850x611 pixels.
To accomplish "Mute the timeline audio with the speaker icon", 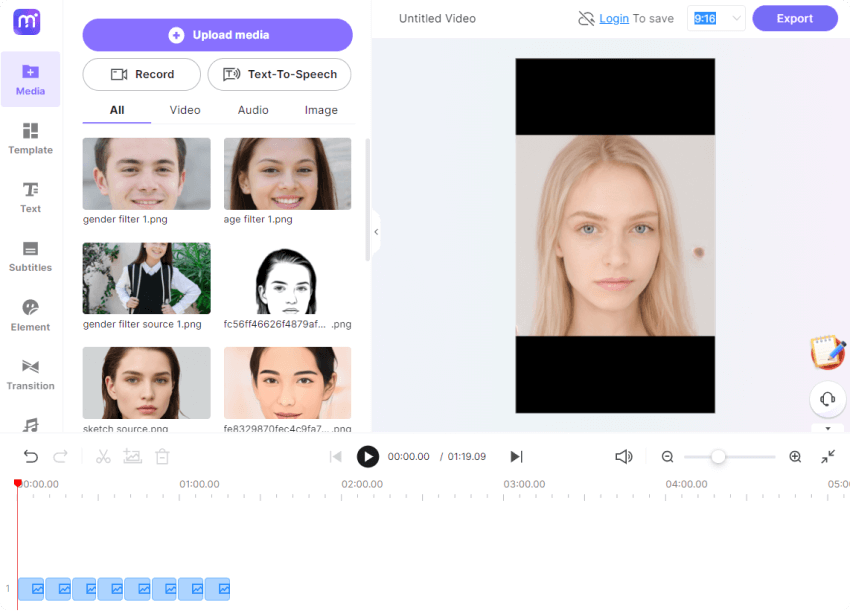I will click(x=623, y=456).
